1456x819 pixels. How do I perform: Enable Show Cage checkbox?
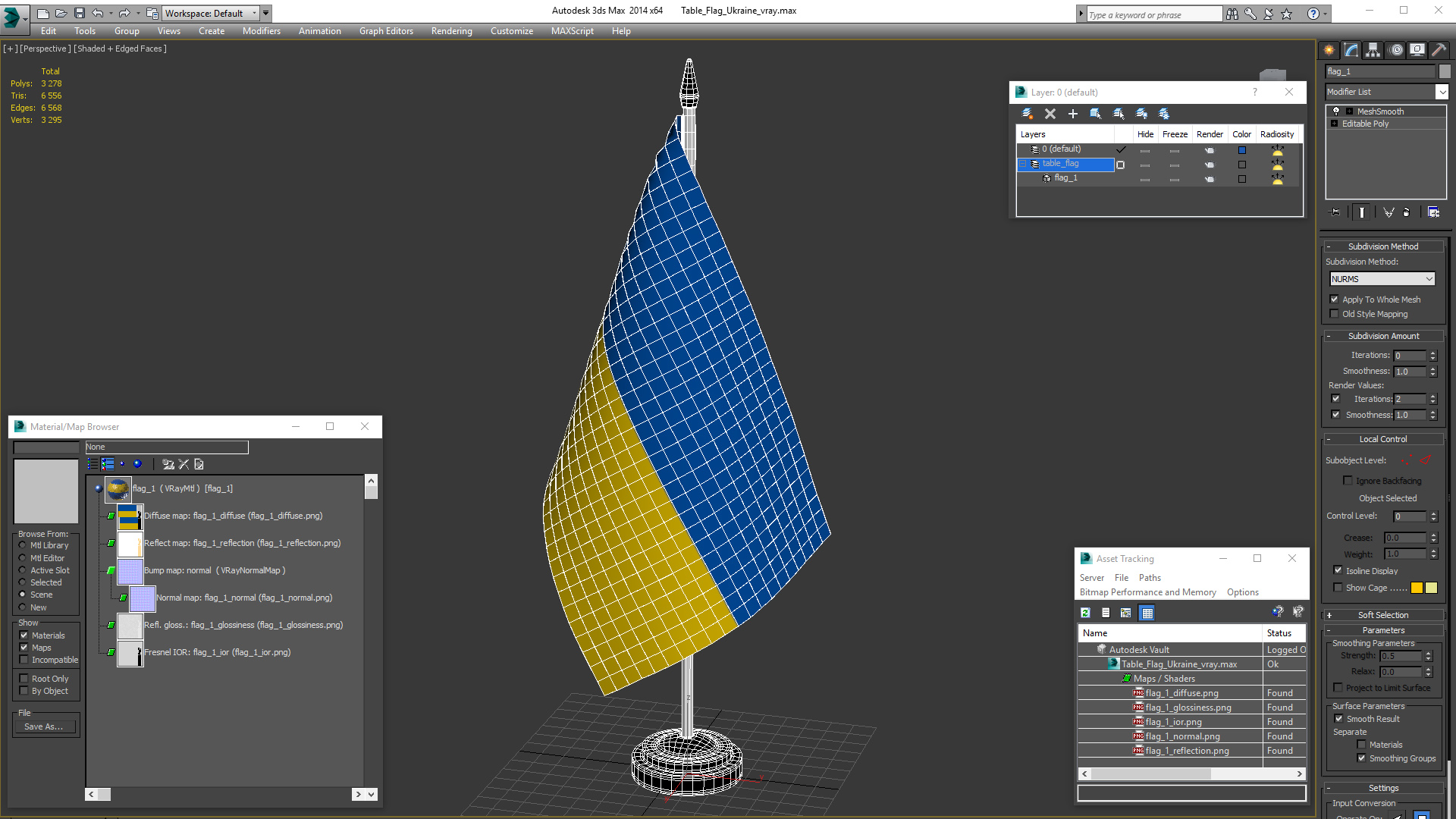1338,588
